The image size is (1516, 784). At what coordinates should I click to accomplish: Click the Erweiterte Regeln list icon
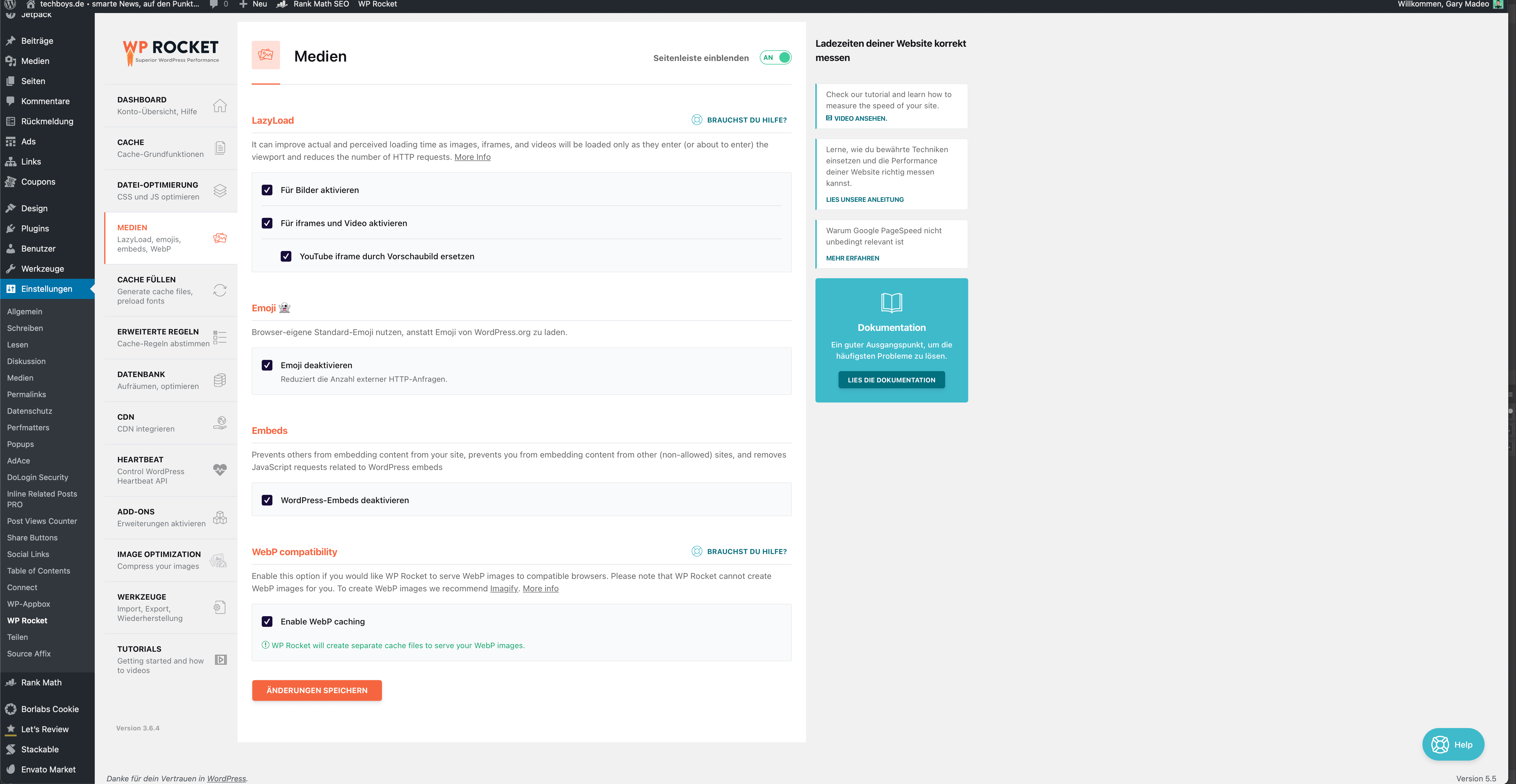(219, 338)
